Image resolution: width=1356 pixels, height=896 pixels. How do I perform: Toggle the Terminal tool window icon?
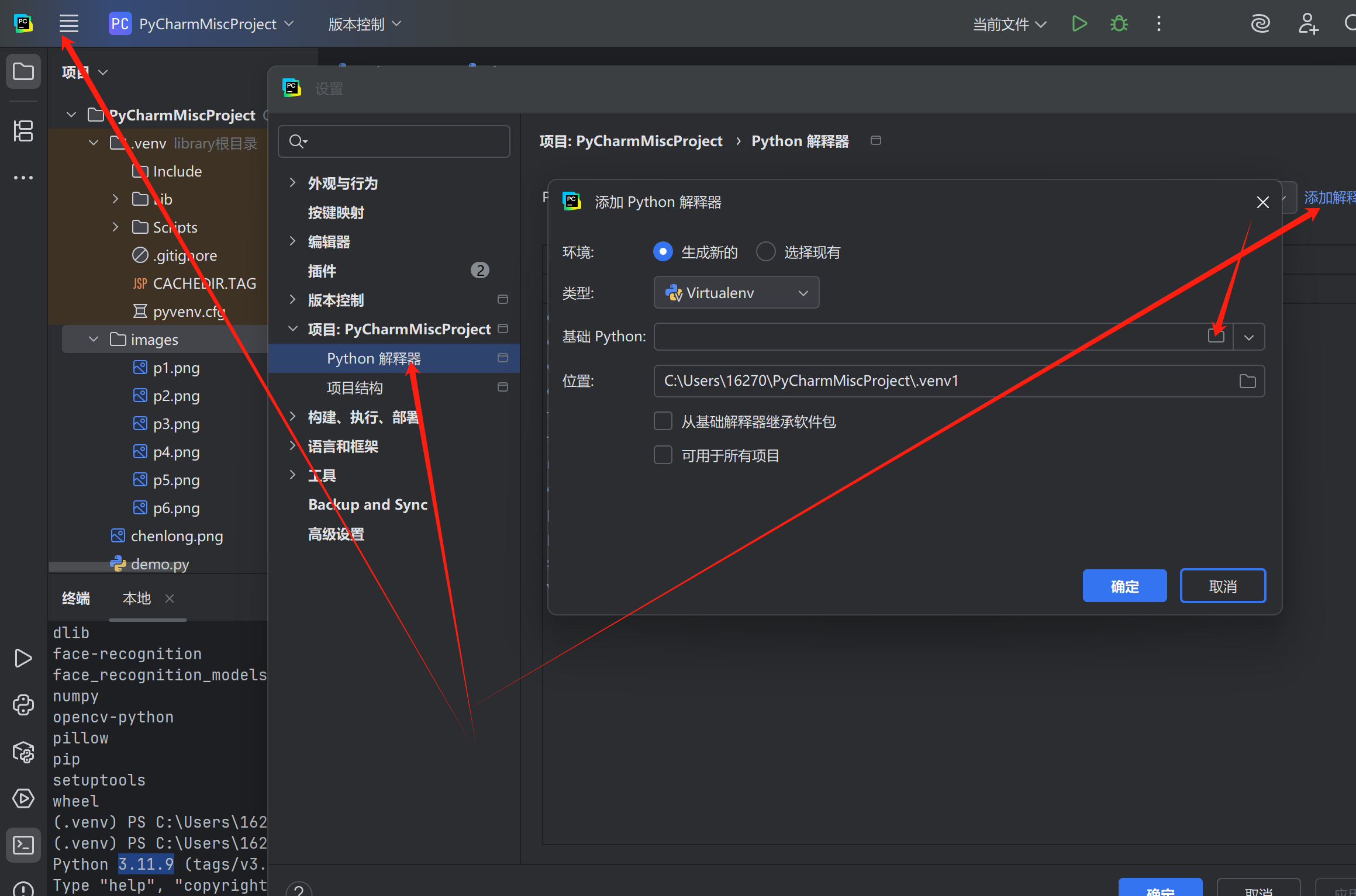pyautogui.click(x=23, y=845)
